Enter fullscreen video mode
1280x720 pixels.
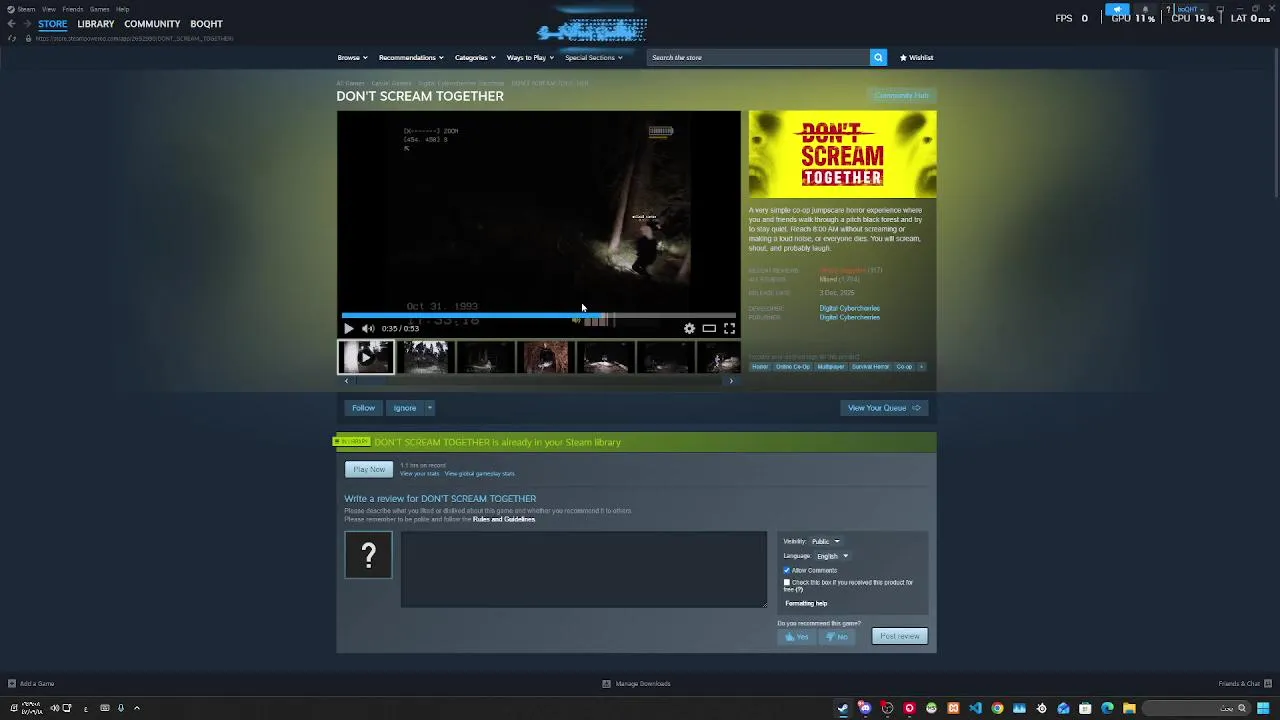(x=729, y=328)
